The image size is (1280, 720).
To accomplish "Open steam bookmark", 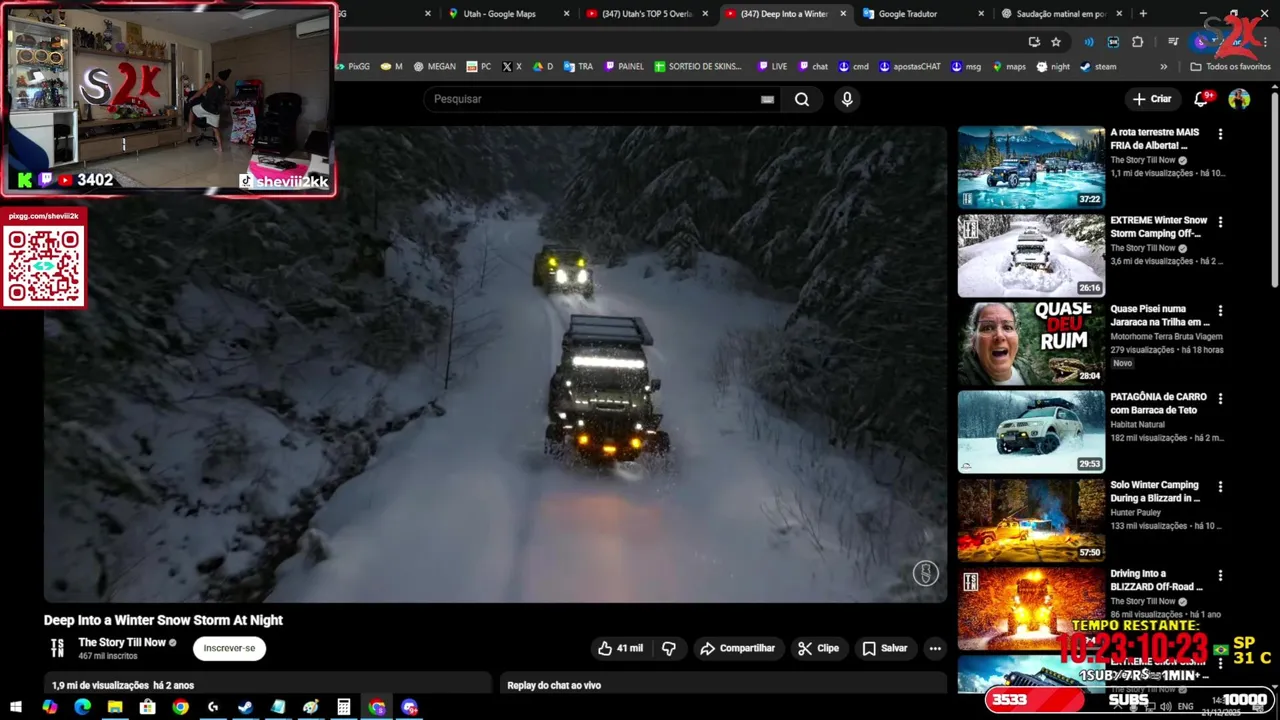I will 1099,67.
